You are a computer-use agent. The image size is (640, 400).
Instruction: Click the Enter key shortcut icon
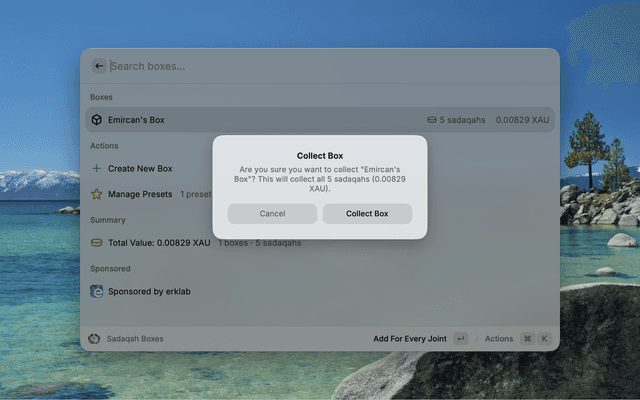[460, 339]
